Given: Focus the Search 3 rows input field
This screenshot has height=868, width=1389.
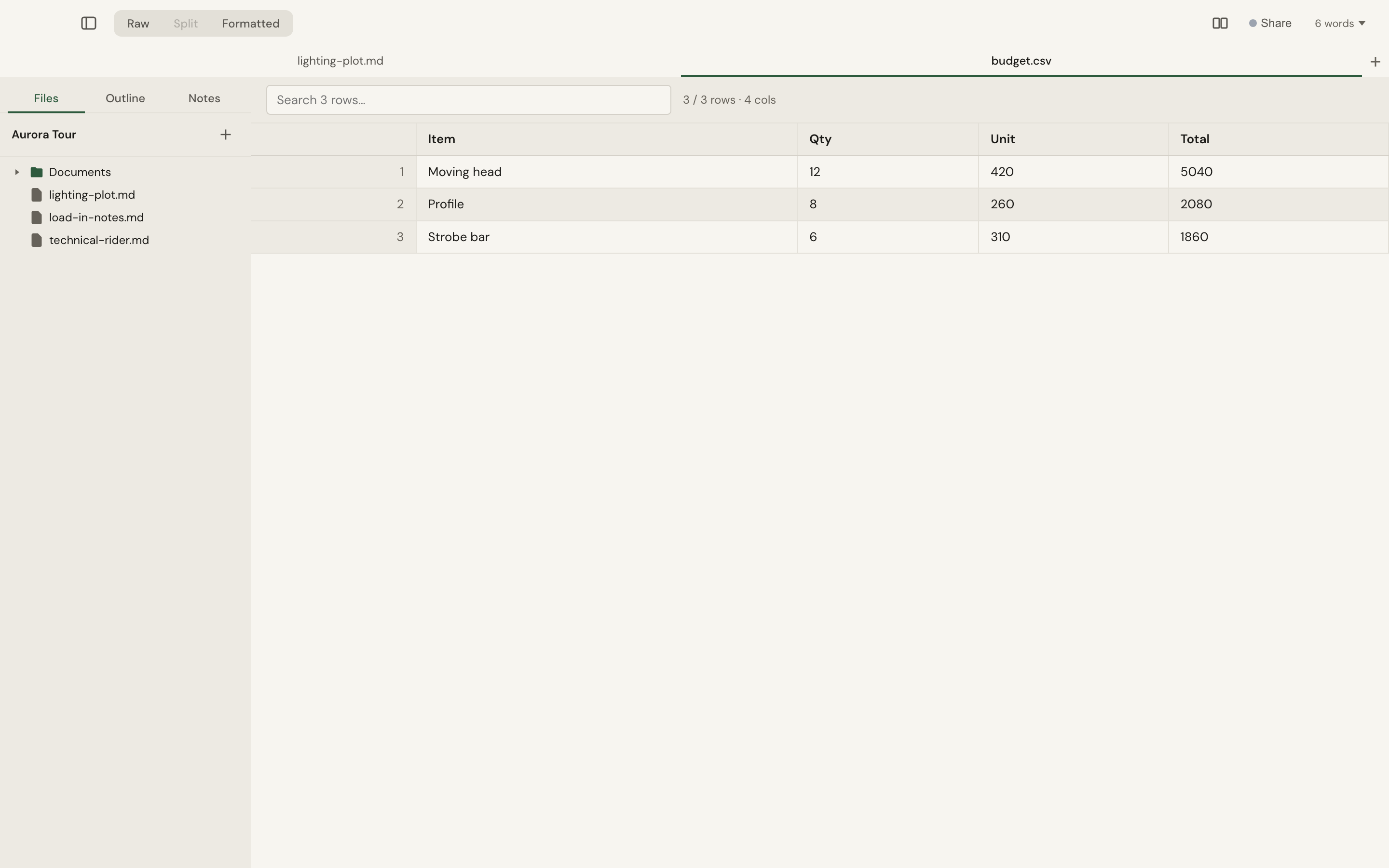Looking at the screenshot, I should click(x=468, y=100).
